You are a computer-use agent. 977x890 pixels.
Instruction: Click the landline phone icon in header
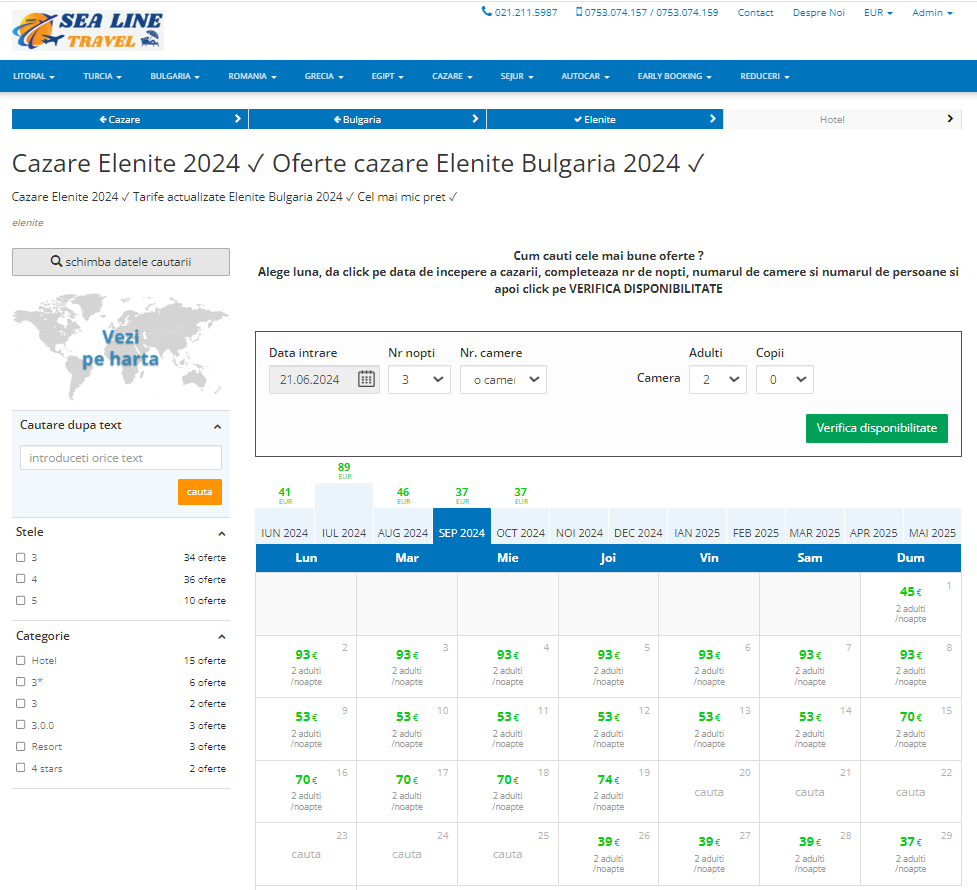coord(487,11)
